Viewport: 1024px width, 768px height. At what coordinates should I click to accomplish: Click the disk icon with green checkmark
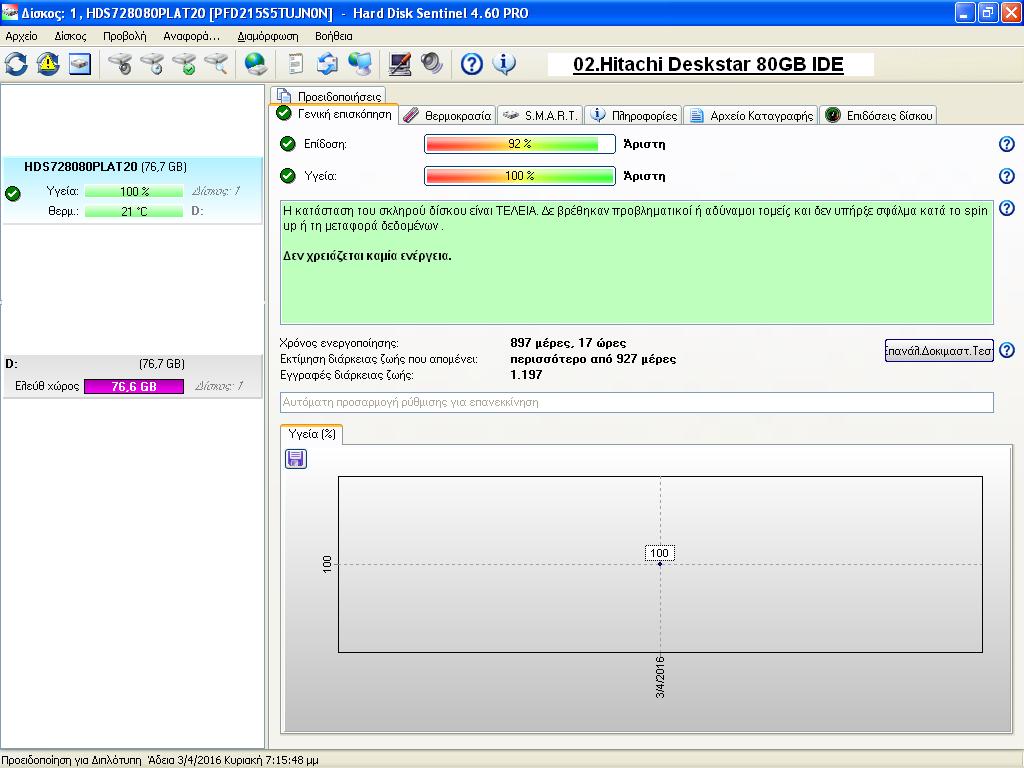click(x=184, y=64)
